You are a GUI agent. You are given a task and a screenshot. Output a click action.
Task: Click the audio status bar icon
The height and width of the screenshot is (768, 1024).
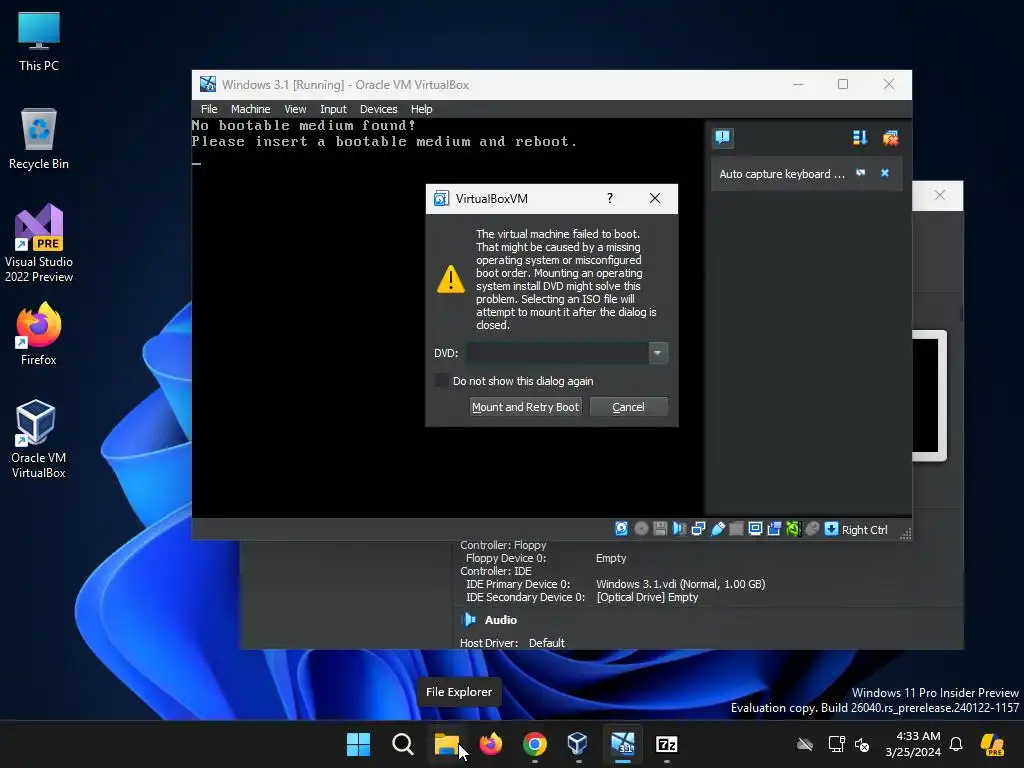679,529
